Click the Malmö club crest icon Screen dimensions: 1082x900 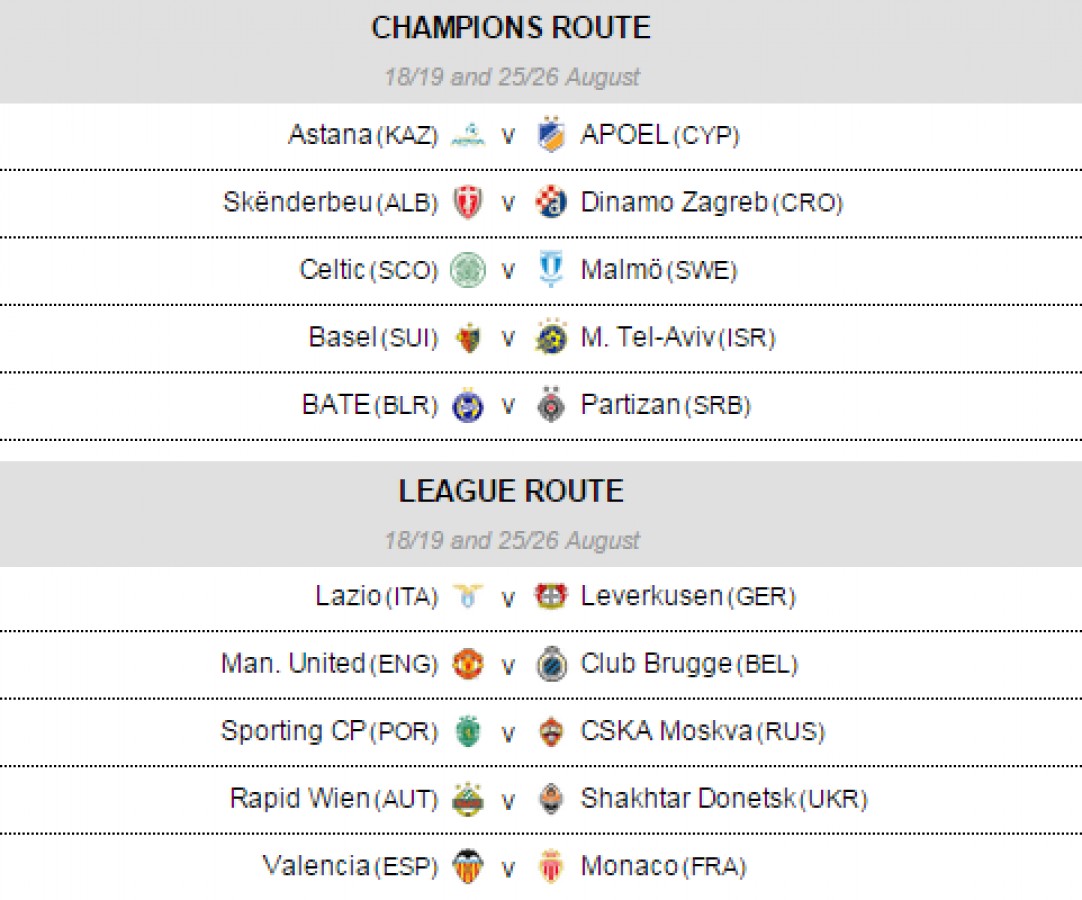(550, 270)
